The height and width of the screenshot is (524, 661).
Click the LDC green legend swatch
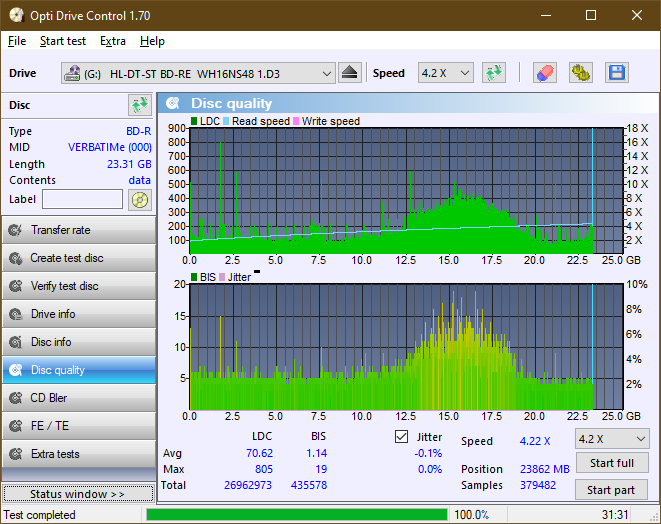pos(194,121)
